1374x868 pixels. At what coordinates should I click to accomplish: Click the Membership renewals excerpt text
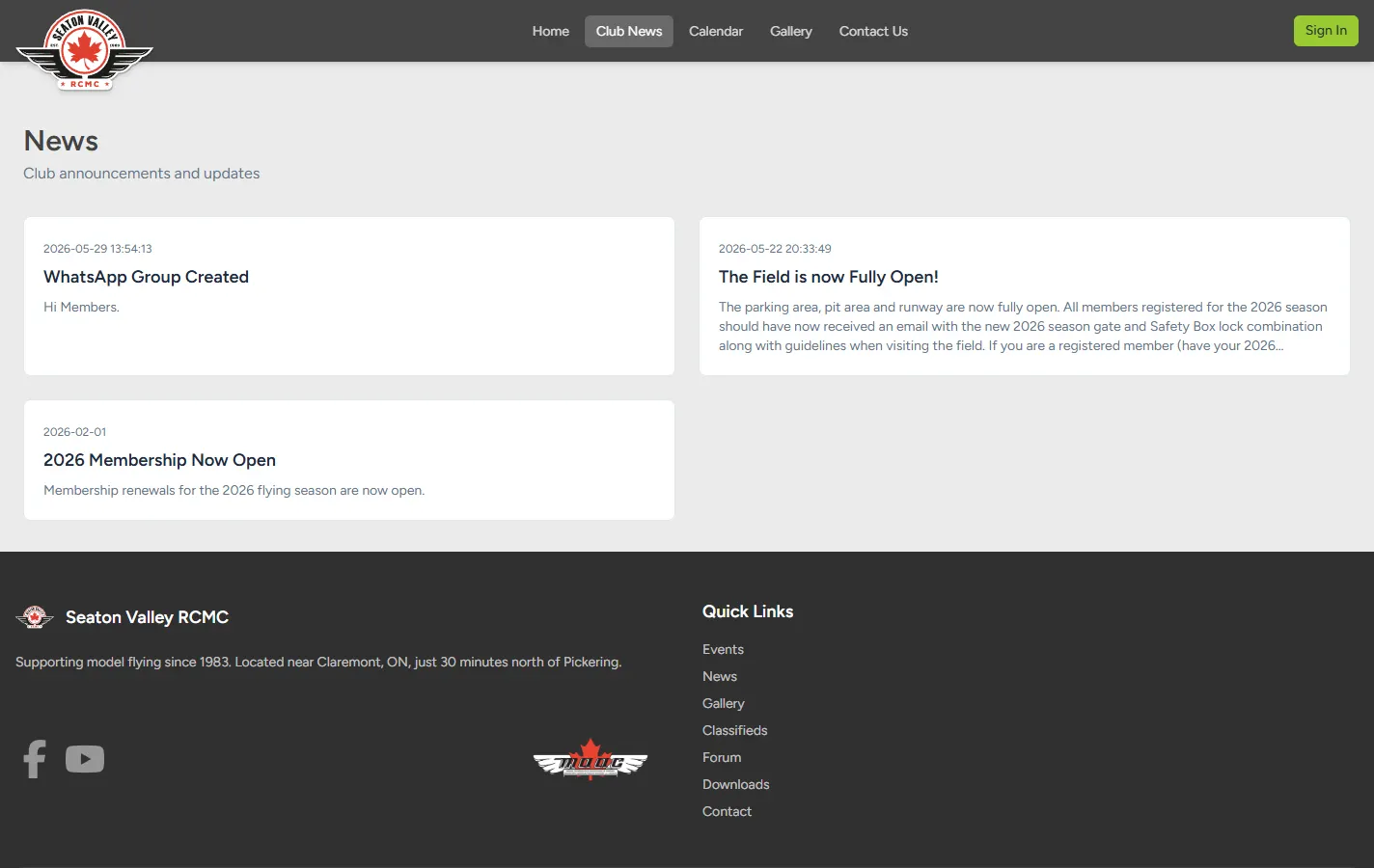tap(234, 490)
